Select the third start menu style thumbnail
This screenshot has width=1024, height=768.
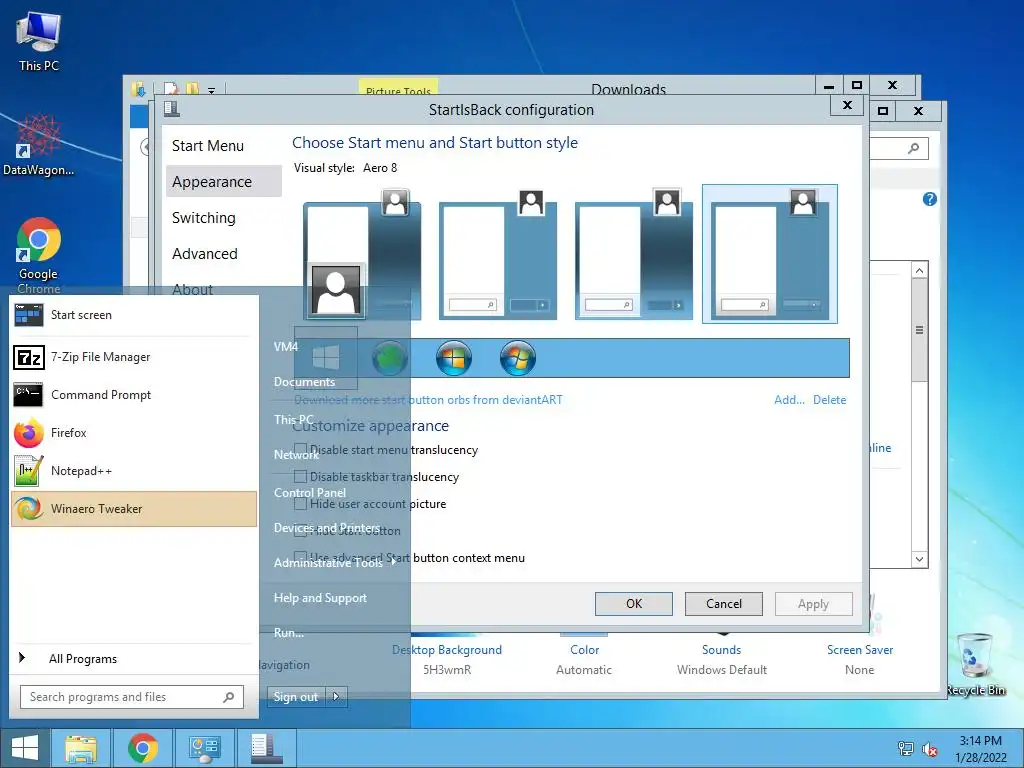point(633,254)
